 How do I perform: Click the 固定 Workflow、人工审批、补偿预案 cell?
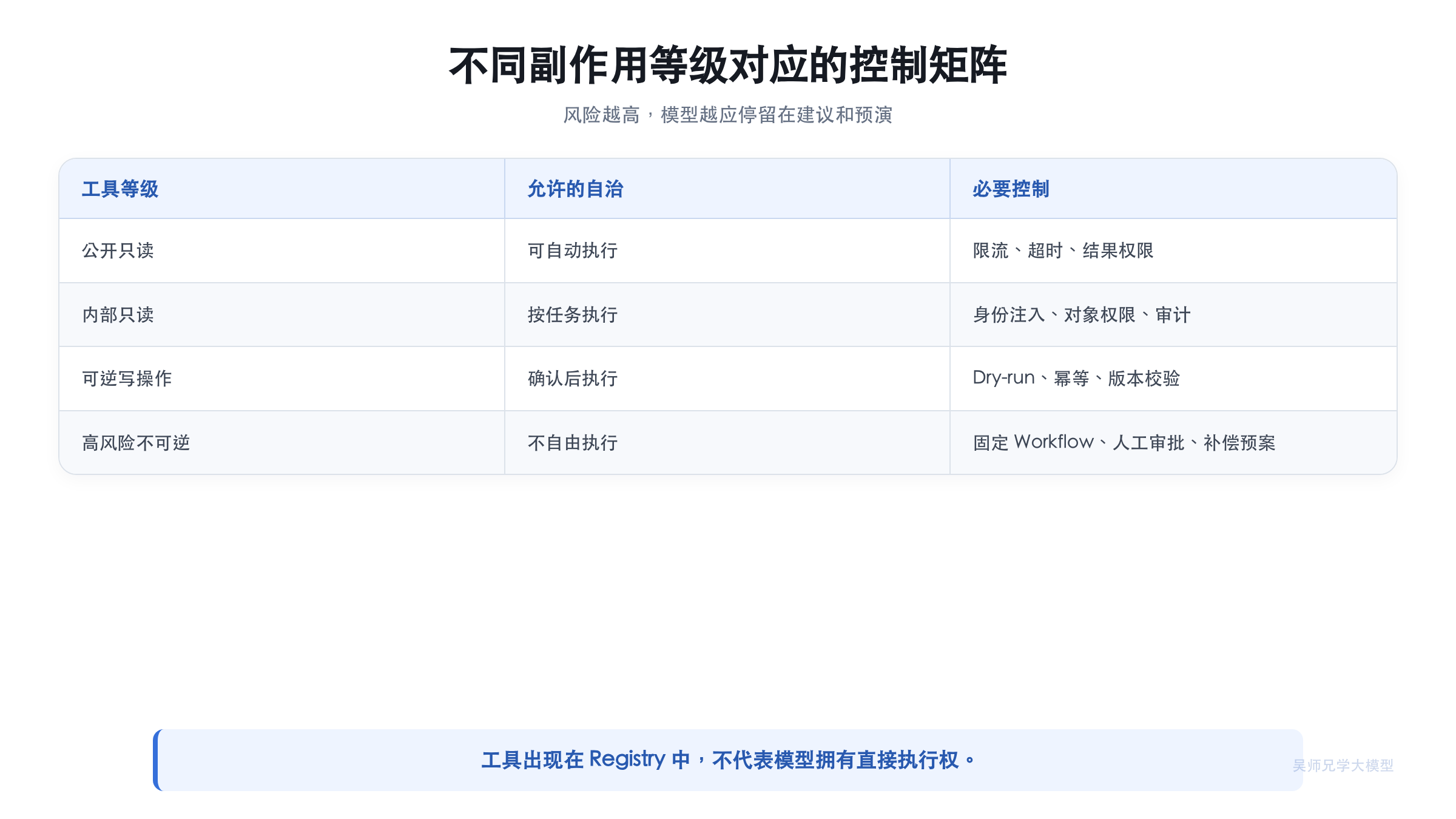click(1173, 443)
